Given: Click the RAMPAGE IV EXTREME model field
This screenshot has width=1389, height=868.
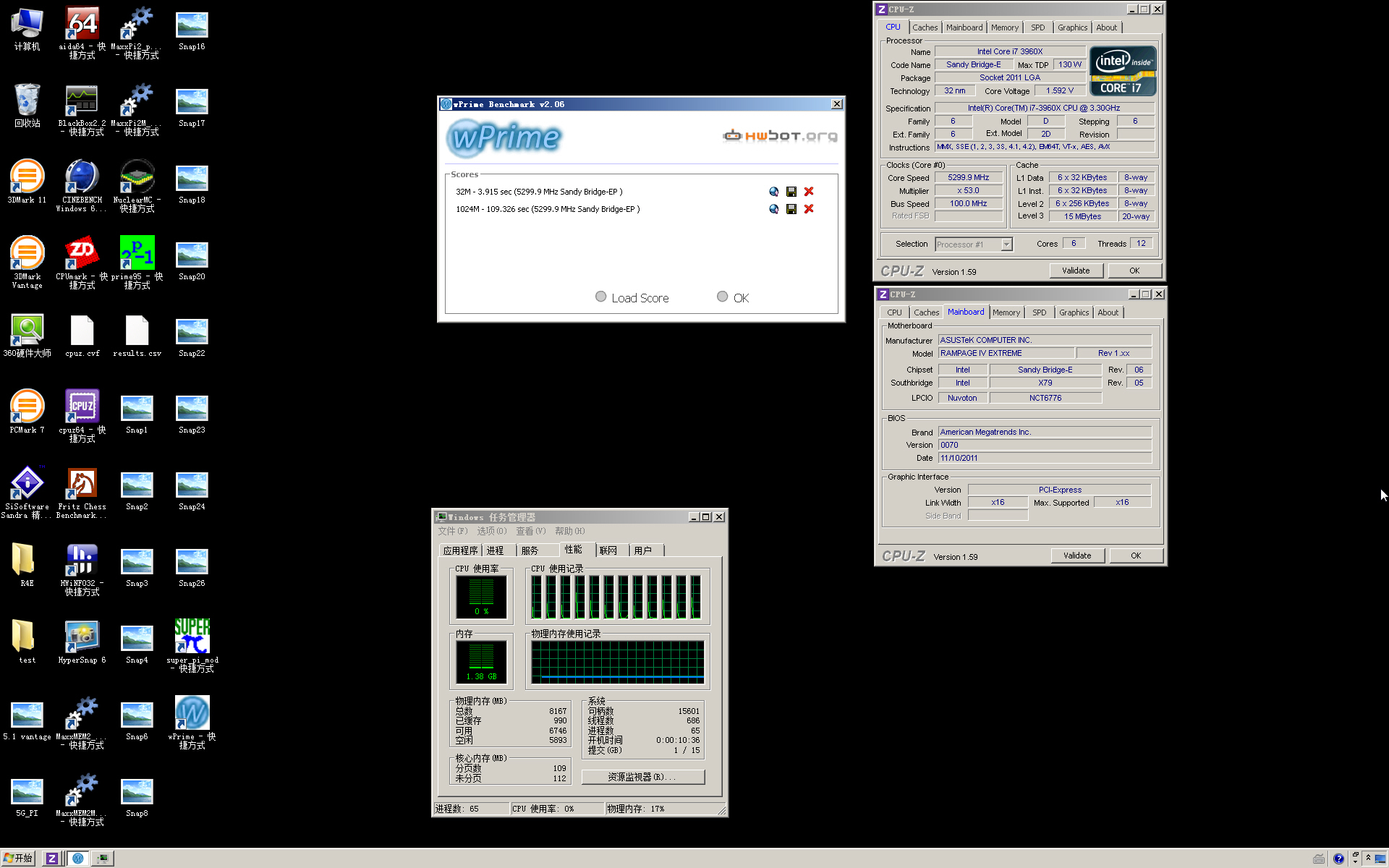Looking at the screenshot, I should point(1006,354).
